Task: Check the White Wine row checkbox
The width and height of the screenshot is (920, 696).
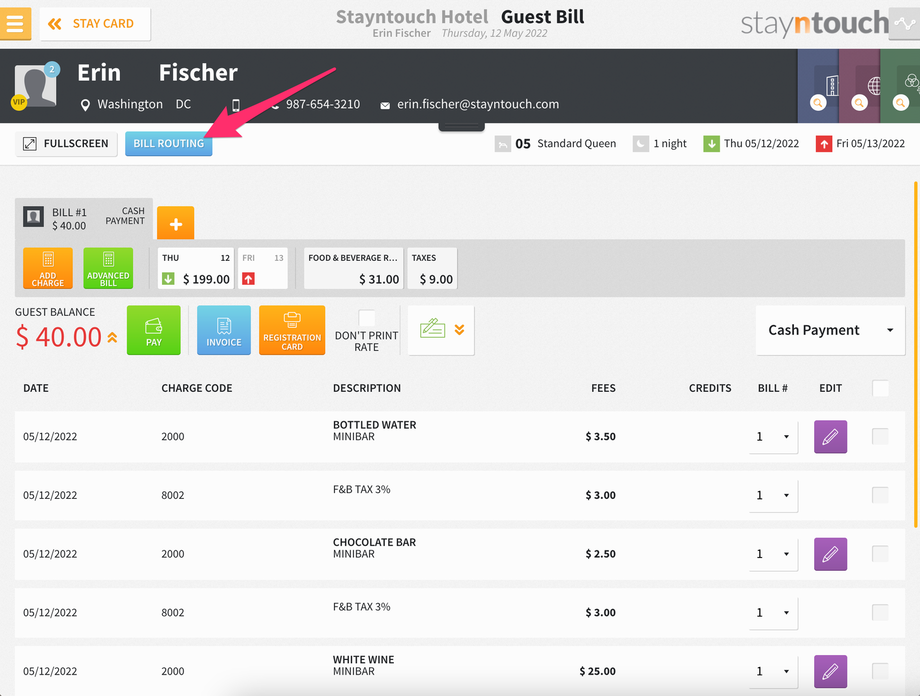Action: 880,671
